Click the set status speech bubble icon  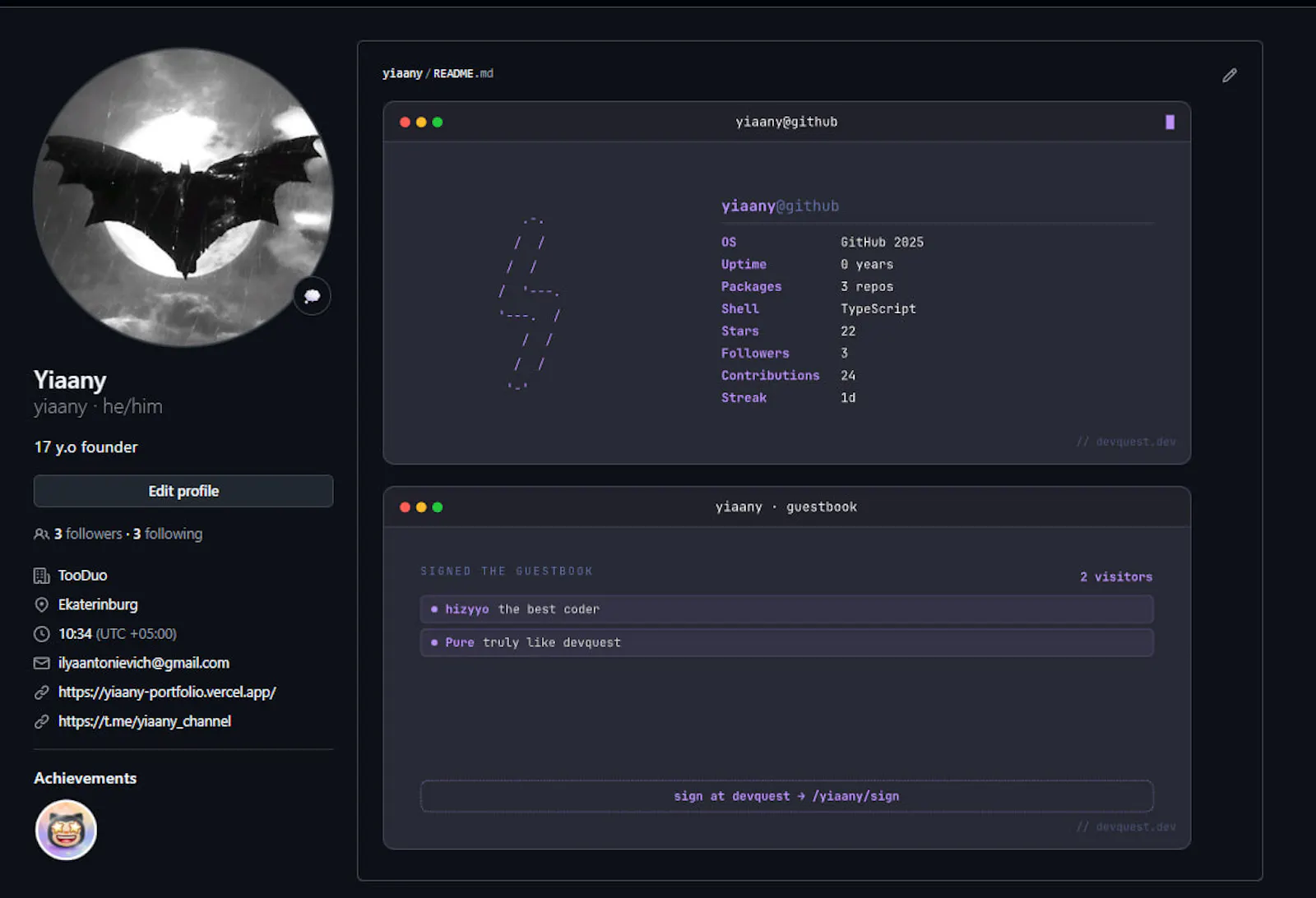tap(313, 296)
